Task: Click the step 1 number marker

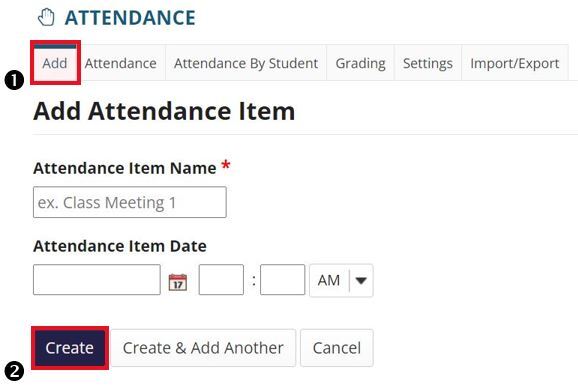Action: point(14,80)
